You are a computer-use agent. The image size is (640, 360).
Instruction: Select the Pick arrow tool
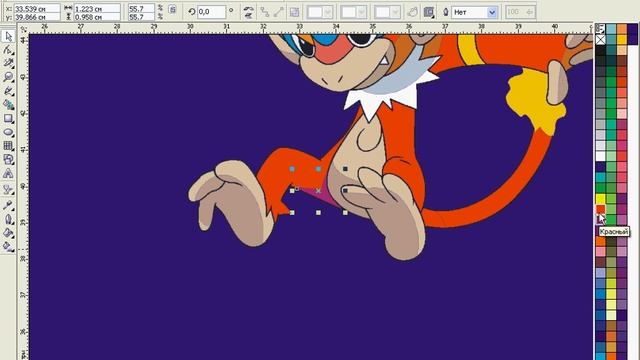click(x=8, y=36)
